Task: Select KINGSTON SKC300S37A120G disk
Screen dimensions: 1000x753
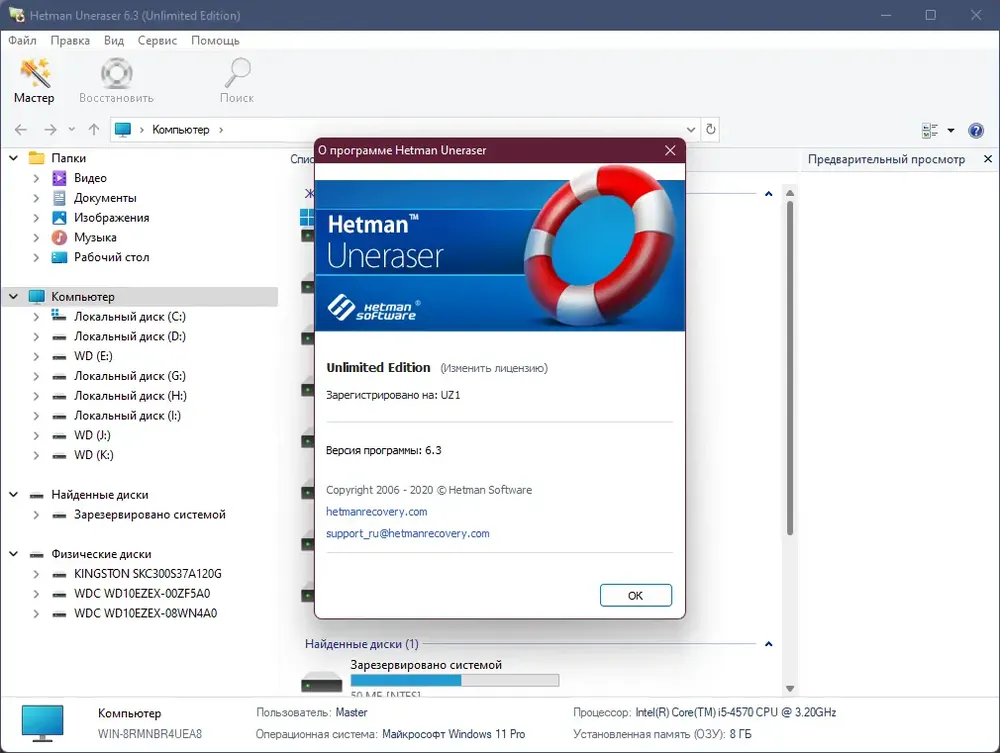Action: 147,574
